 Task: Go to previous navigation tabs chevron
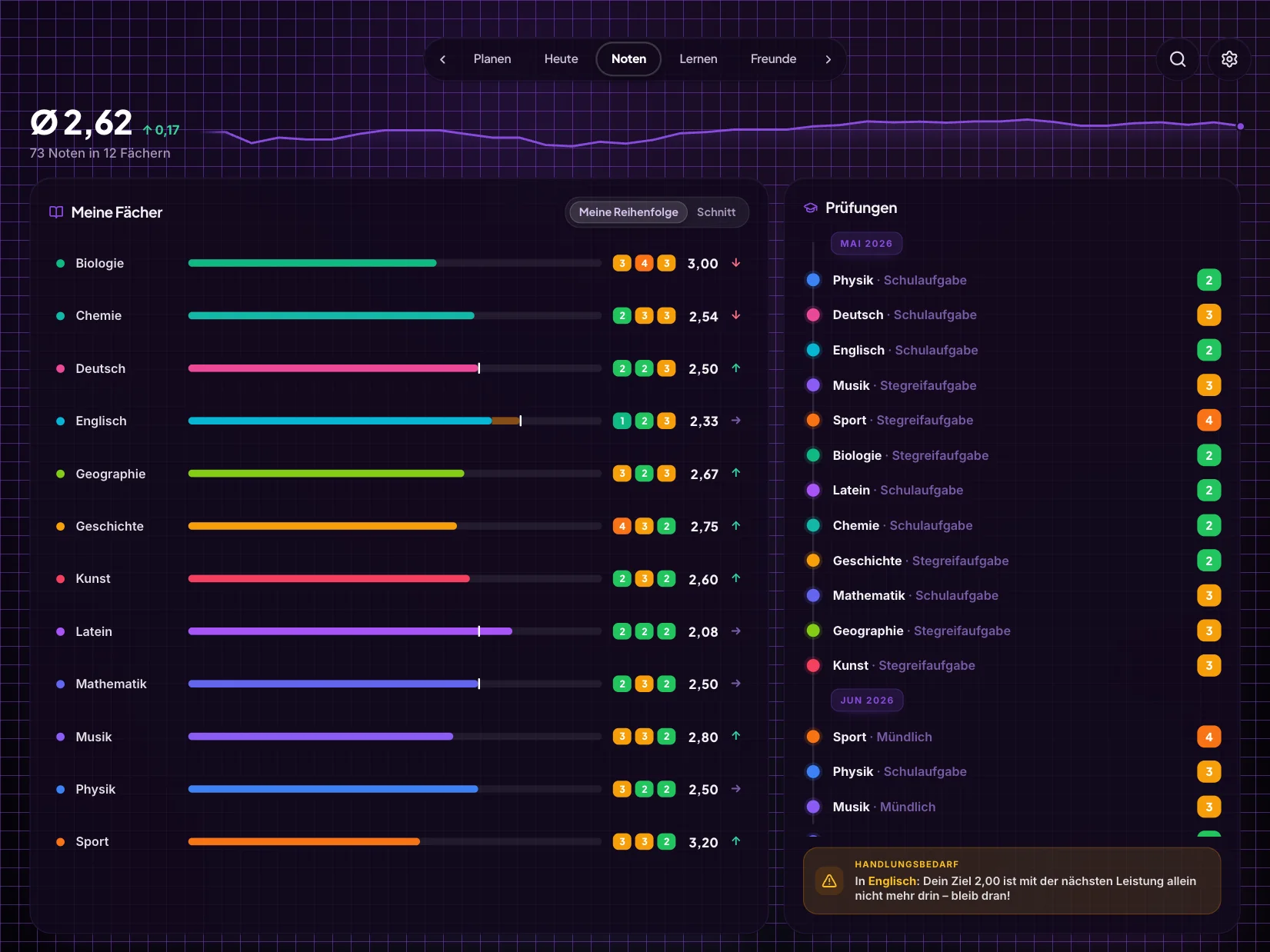442,59
